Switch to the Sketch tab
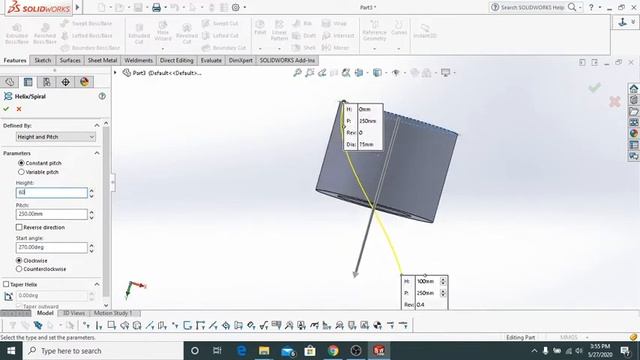 (43, 60)
